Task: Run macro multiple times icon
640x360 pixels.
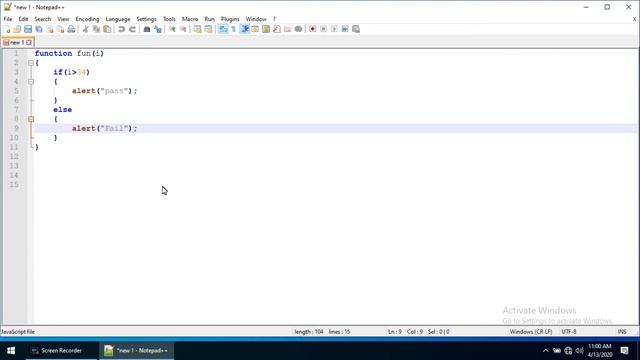Action: [x=345, y=29]
